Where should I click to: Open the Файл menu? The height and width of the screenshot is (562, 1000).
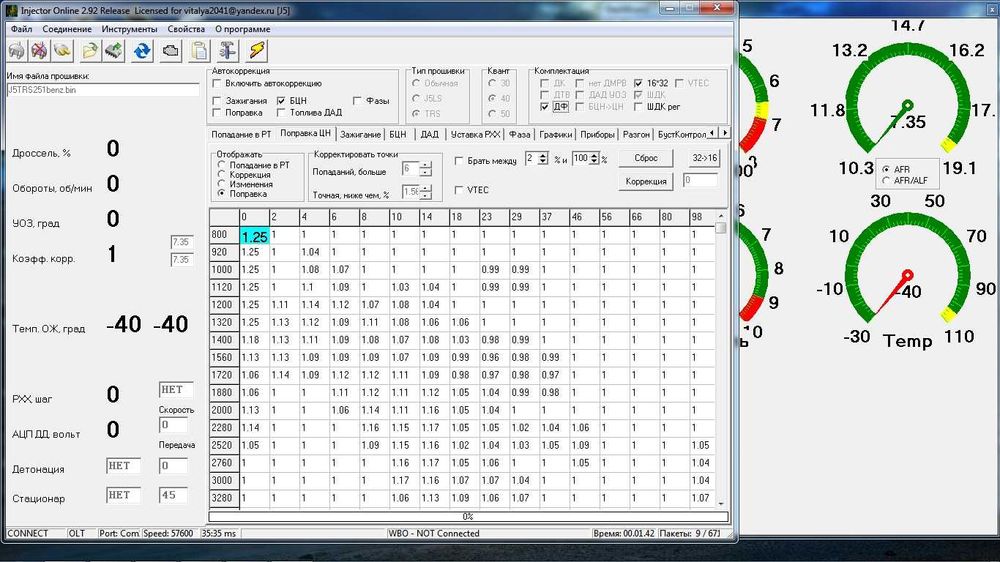[x=22, y=29]
